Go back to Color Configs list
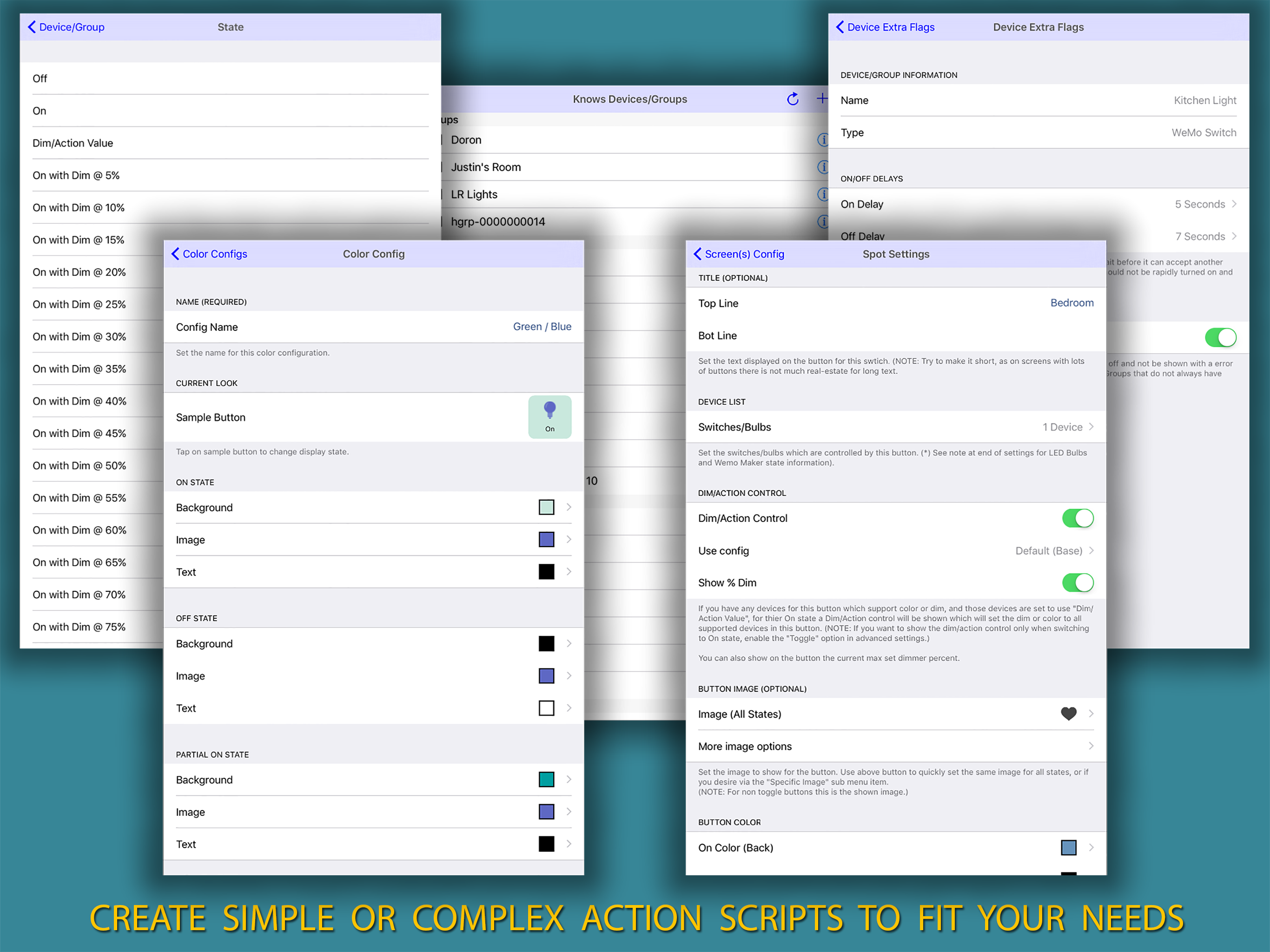This screenshot has width=1270, height=952. click(x=209, y=254)
